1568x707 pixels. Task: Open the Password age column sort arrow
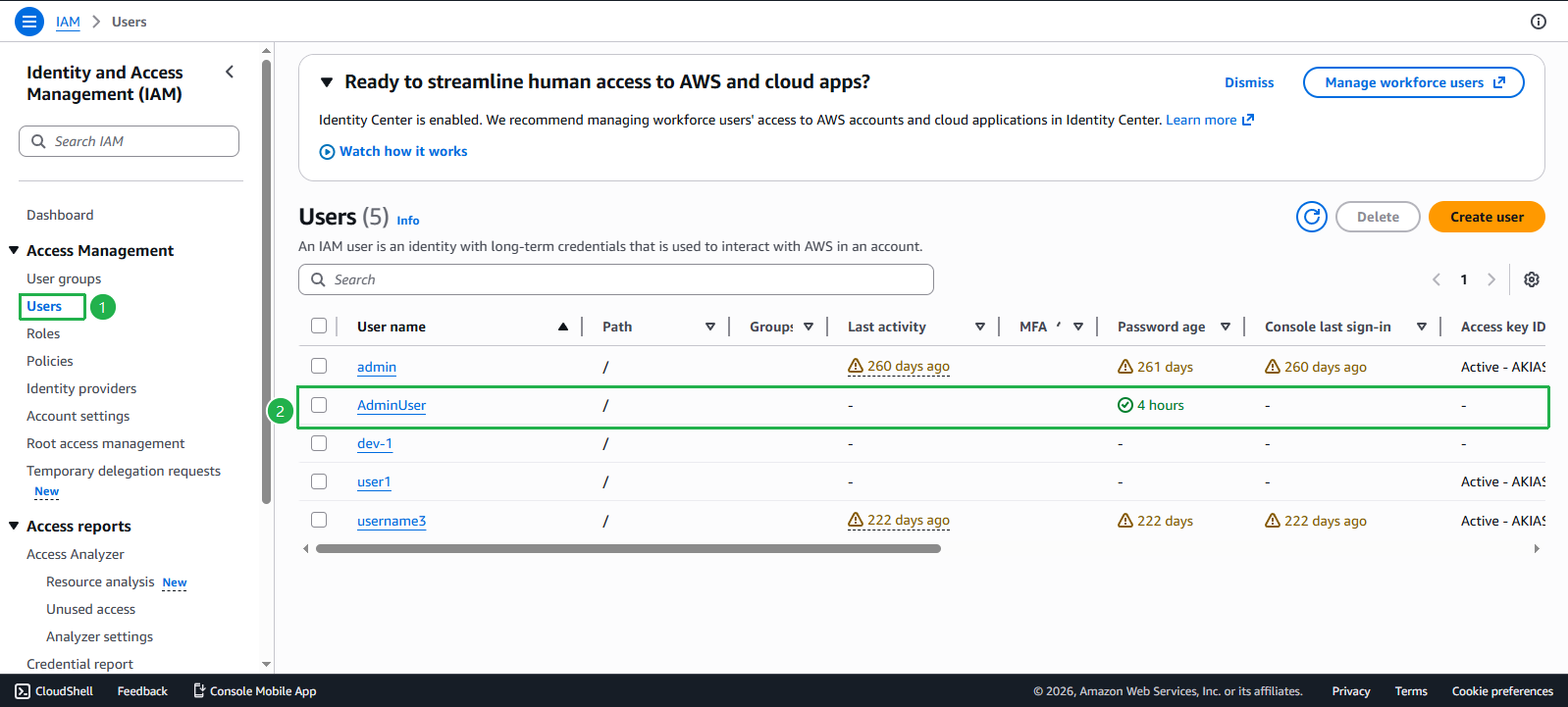(1226, 327)
